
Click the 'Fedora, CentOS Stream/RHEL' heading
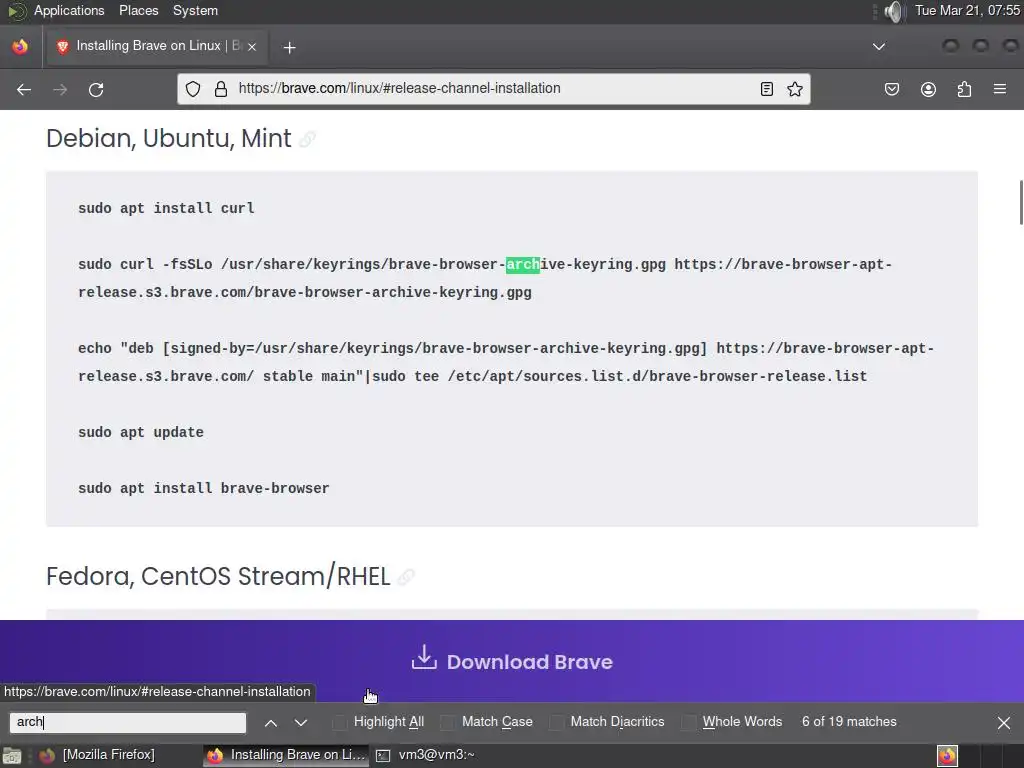pos(218,577)
